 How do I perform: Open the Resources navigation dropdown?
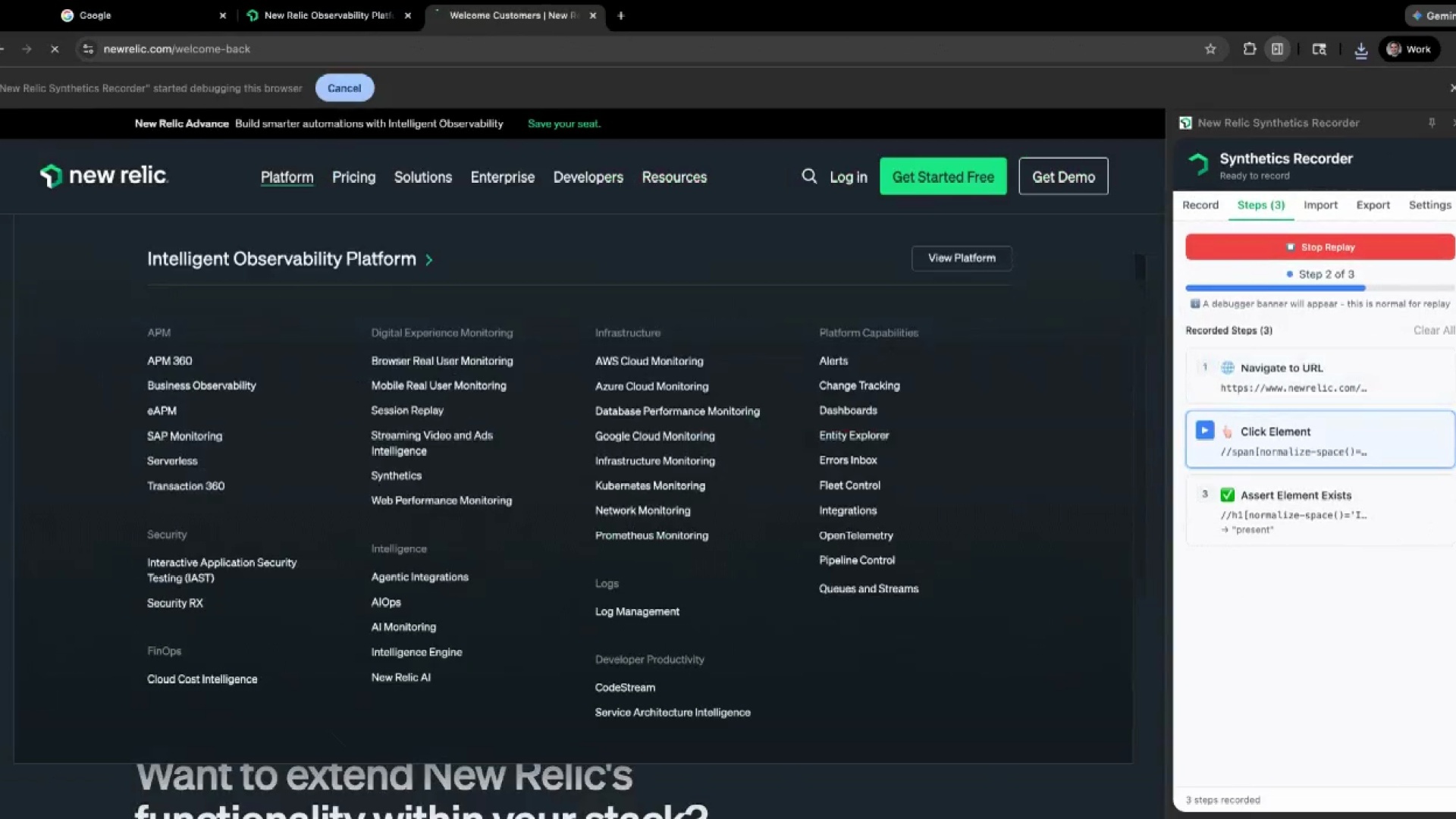pos(674,177)
